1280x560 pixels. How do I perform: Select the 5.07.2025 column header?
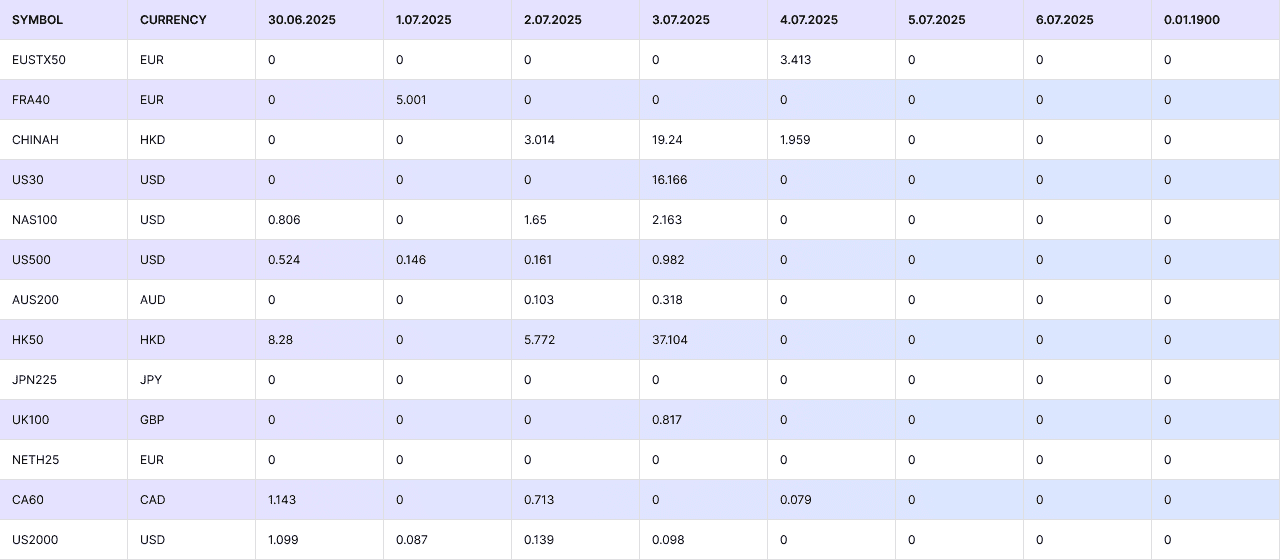click(960, 20)
